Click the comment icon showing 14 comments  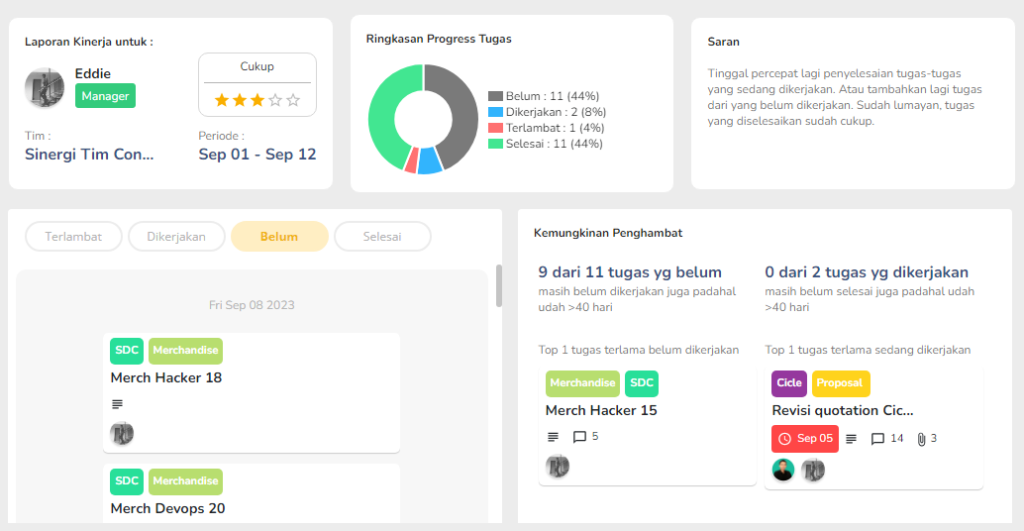[878, 439]
